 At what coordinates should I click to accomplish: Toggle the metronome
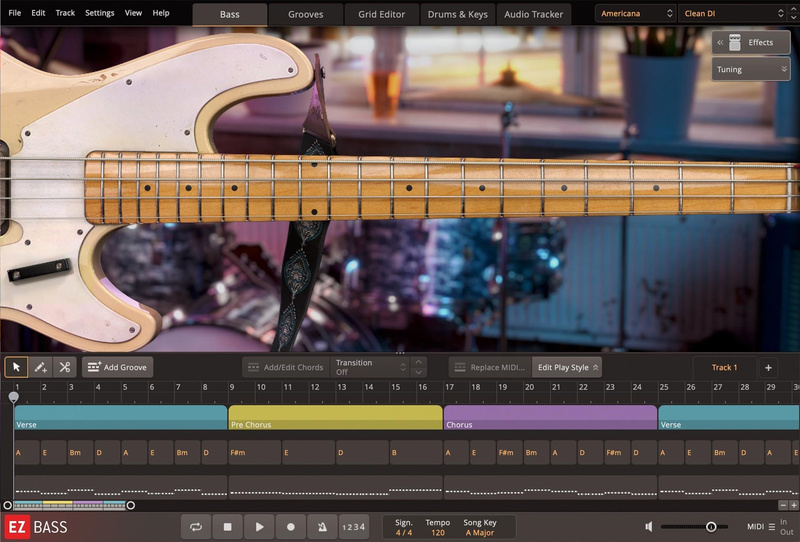point(322,527)
